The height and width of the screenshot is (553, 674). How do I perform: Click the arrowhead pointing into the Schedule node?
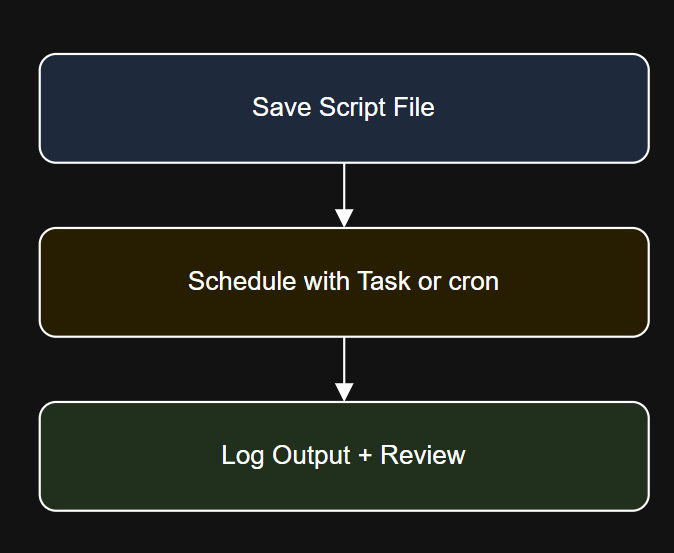coord(344,218)
